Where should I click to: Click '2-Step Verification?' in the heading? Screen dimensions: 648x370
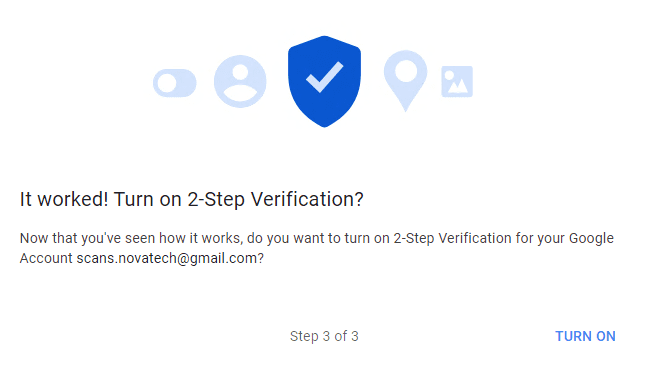pos(275,199)
